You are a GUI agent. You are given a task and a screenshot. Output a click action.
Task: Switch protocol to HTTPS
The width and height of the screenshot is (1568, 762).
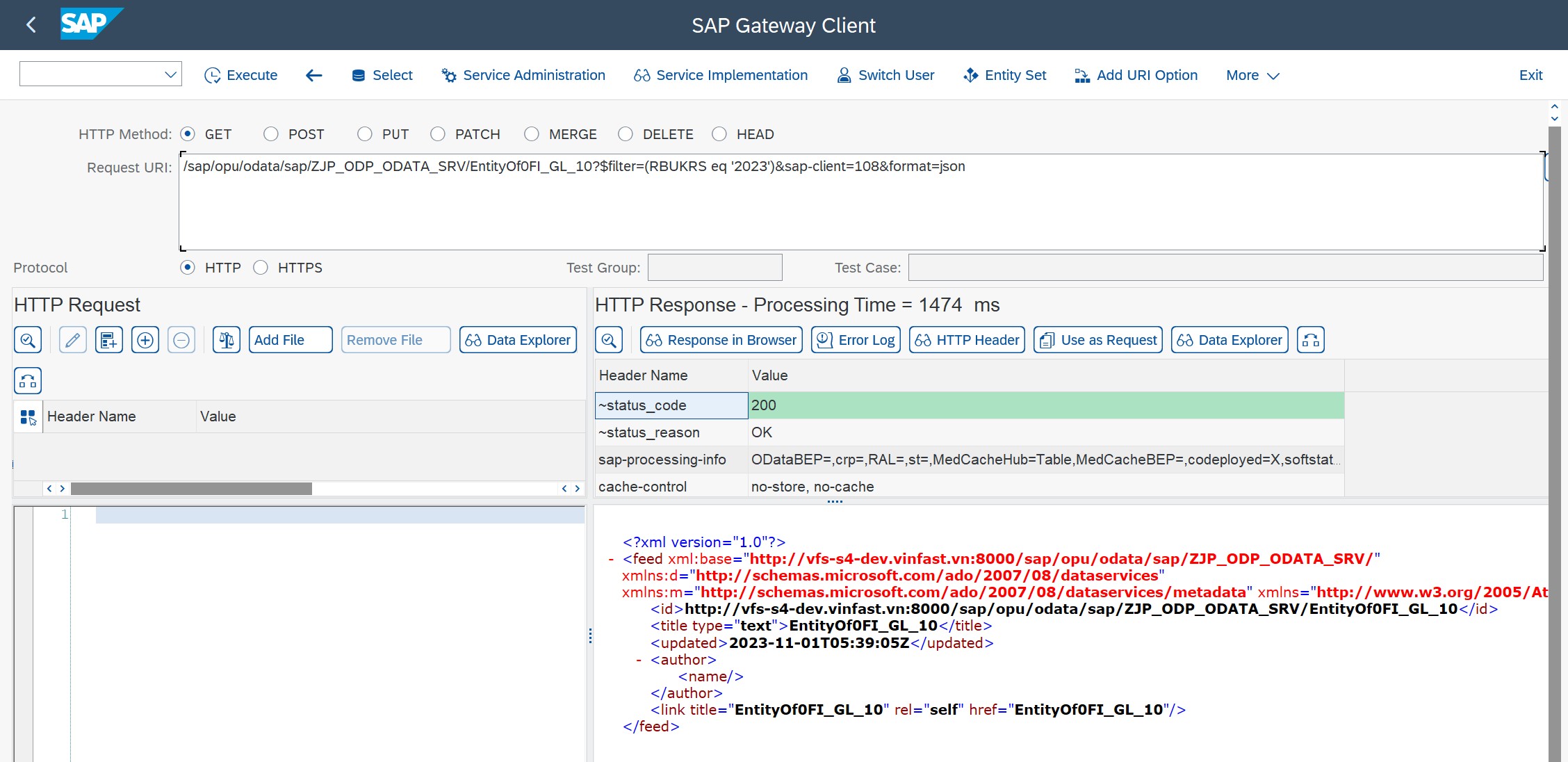pos(261,268)
